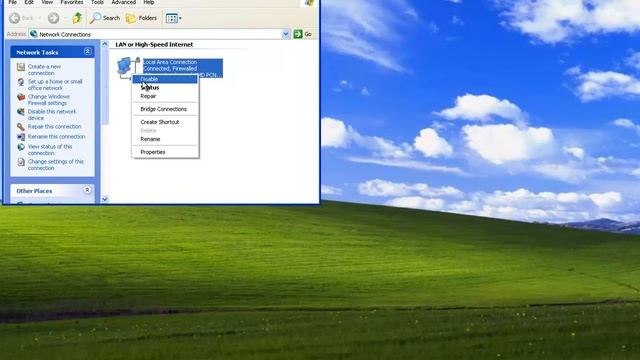The width and height of the screenshot is (640, 360).
Task: Click the Create a new connection icon
Action: pos(21,67)
